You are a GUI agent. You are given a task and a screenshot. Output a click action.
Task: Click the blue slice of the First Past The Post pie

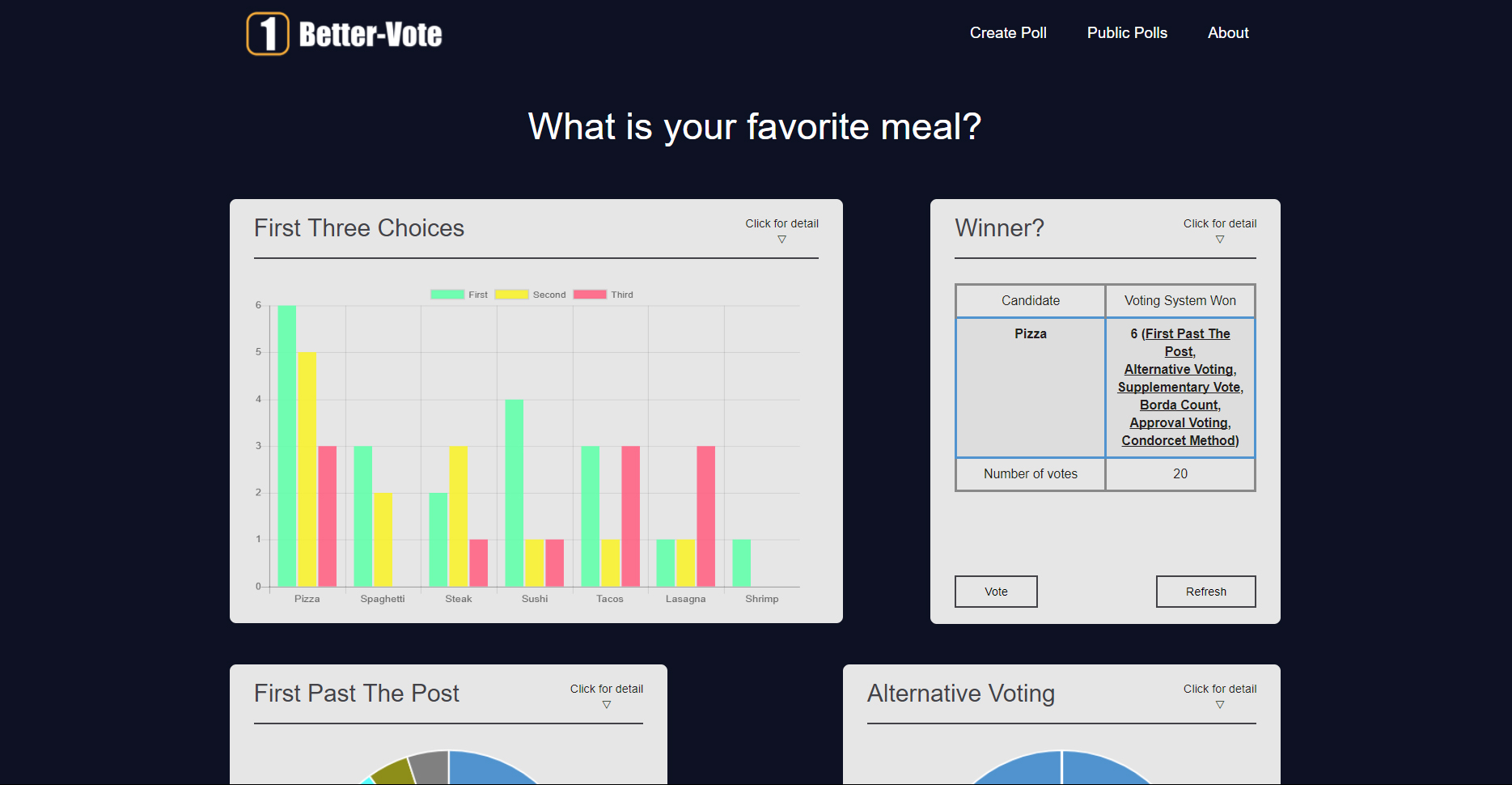[x=489, y=767]
